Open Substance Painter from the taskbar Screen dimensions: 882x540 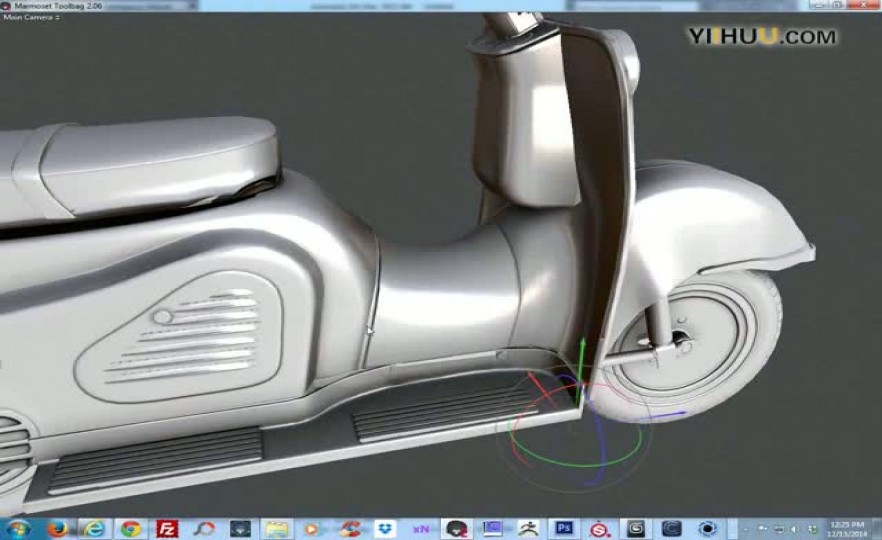tap(600, 529)
